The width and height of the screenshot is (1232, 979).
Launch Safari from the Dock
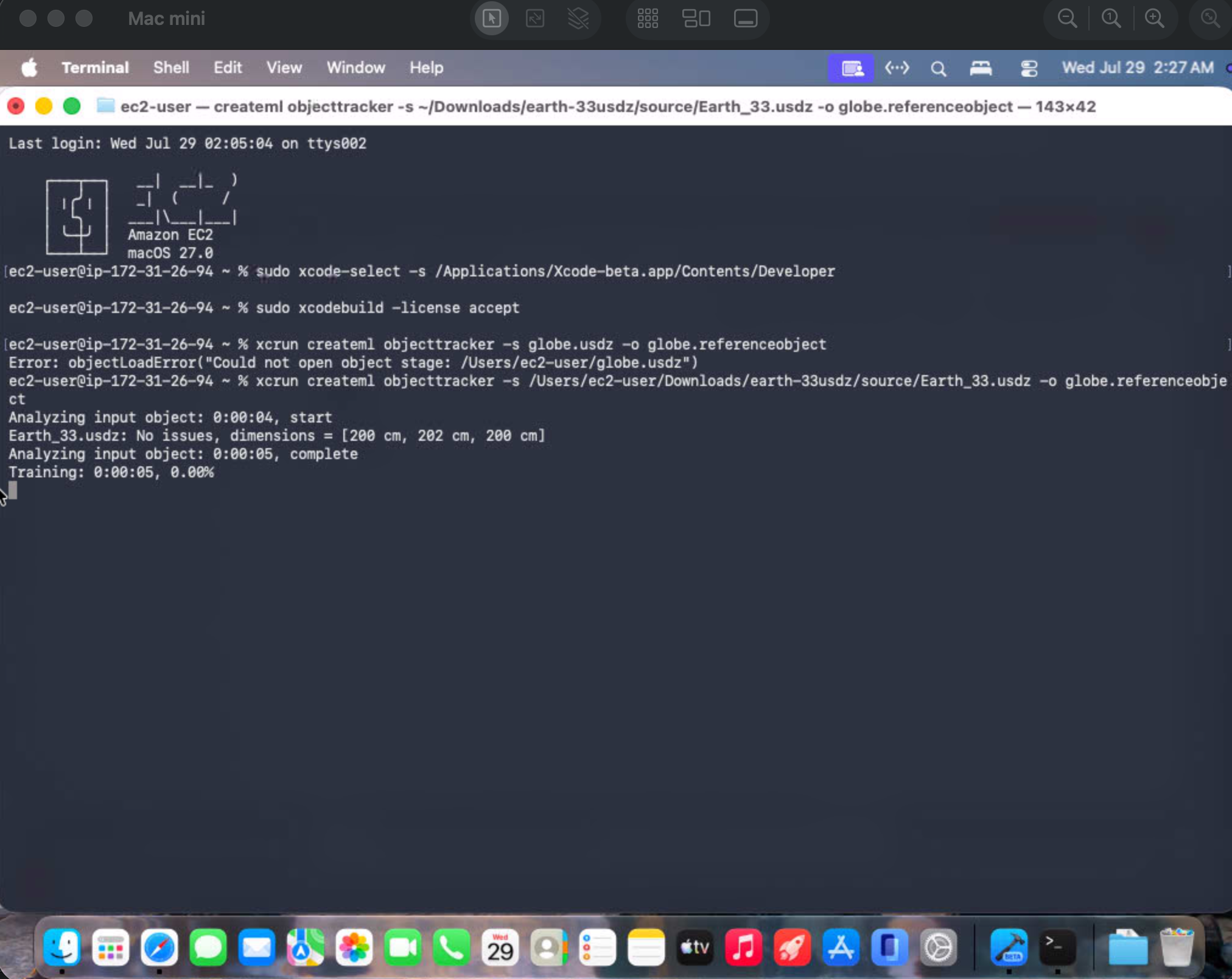(159, 947)
